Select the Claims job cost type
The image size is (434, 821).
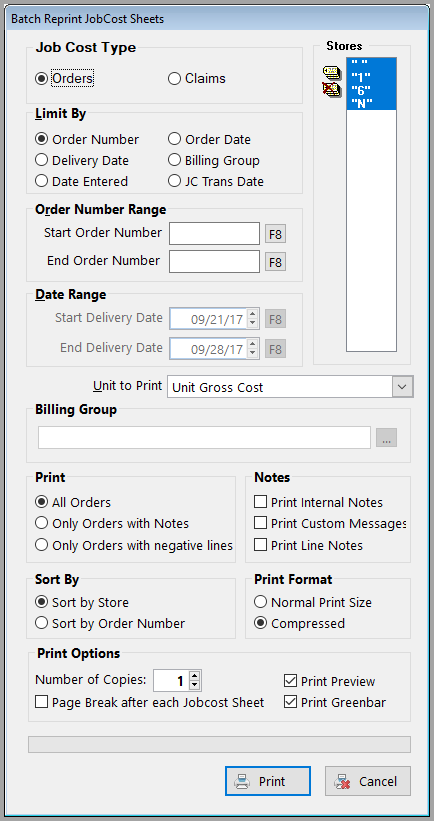[197, 79]
